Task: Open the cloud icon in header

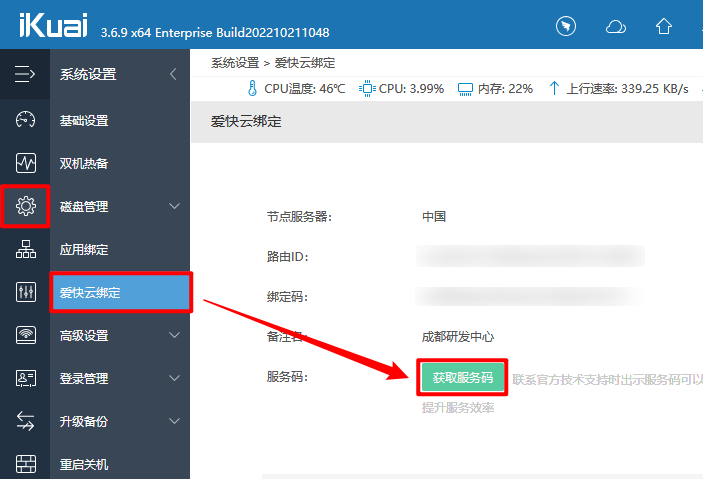Action: [x=616, y=27]
